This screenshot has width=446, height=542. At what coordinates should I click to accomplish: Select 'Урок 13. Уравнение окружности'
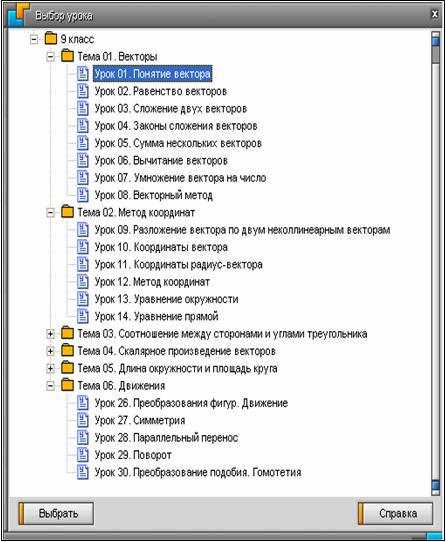[167, 299]
